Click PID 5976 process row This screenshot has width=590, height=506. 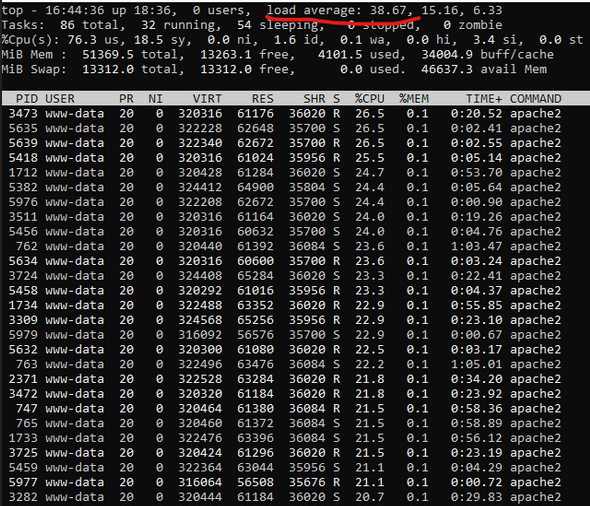(x=285, y=202)
